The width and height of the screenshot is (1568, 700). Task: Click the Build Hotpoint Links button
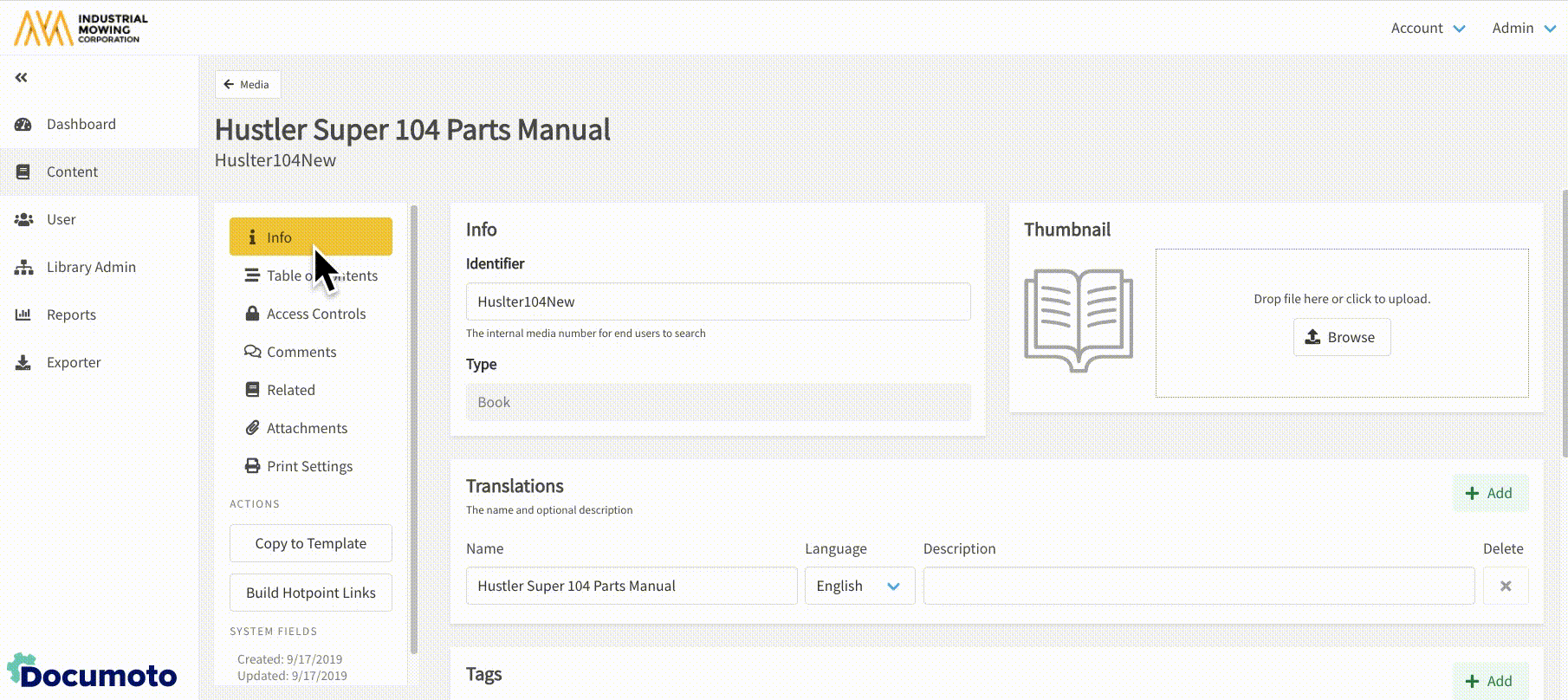tap(310, 593)
